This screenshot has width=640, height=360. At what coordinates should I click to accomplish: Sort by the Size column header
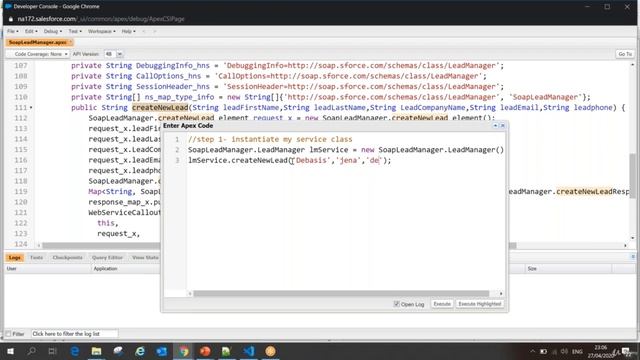click(568, 269)
